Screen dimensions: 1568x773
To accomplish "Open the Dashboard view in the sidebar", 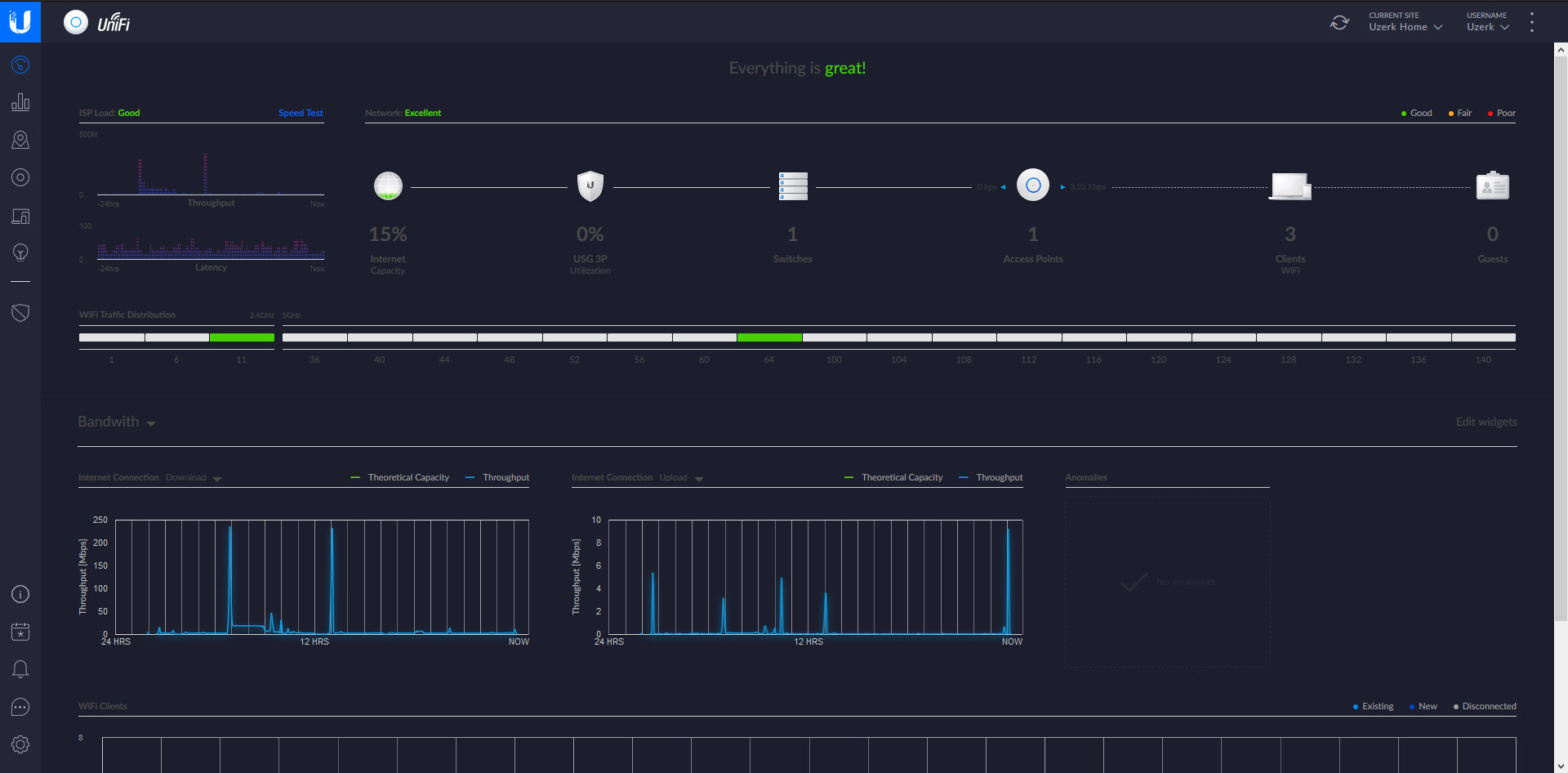I will coord(20,64).
